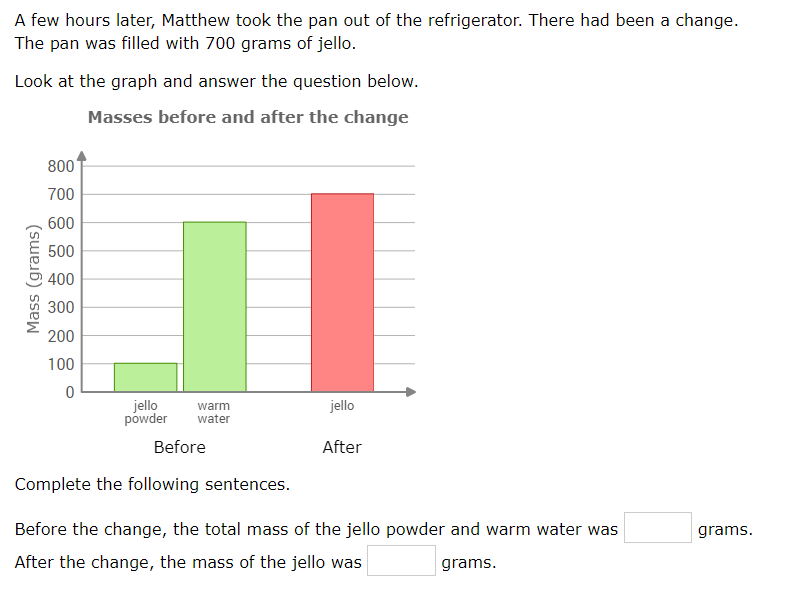This screenshot has height=590, width=809.
Task: Click the 'Before' group label
Action: point(180,447)
